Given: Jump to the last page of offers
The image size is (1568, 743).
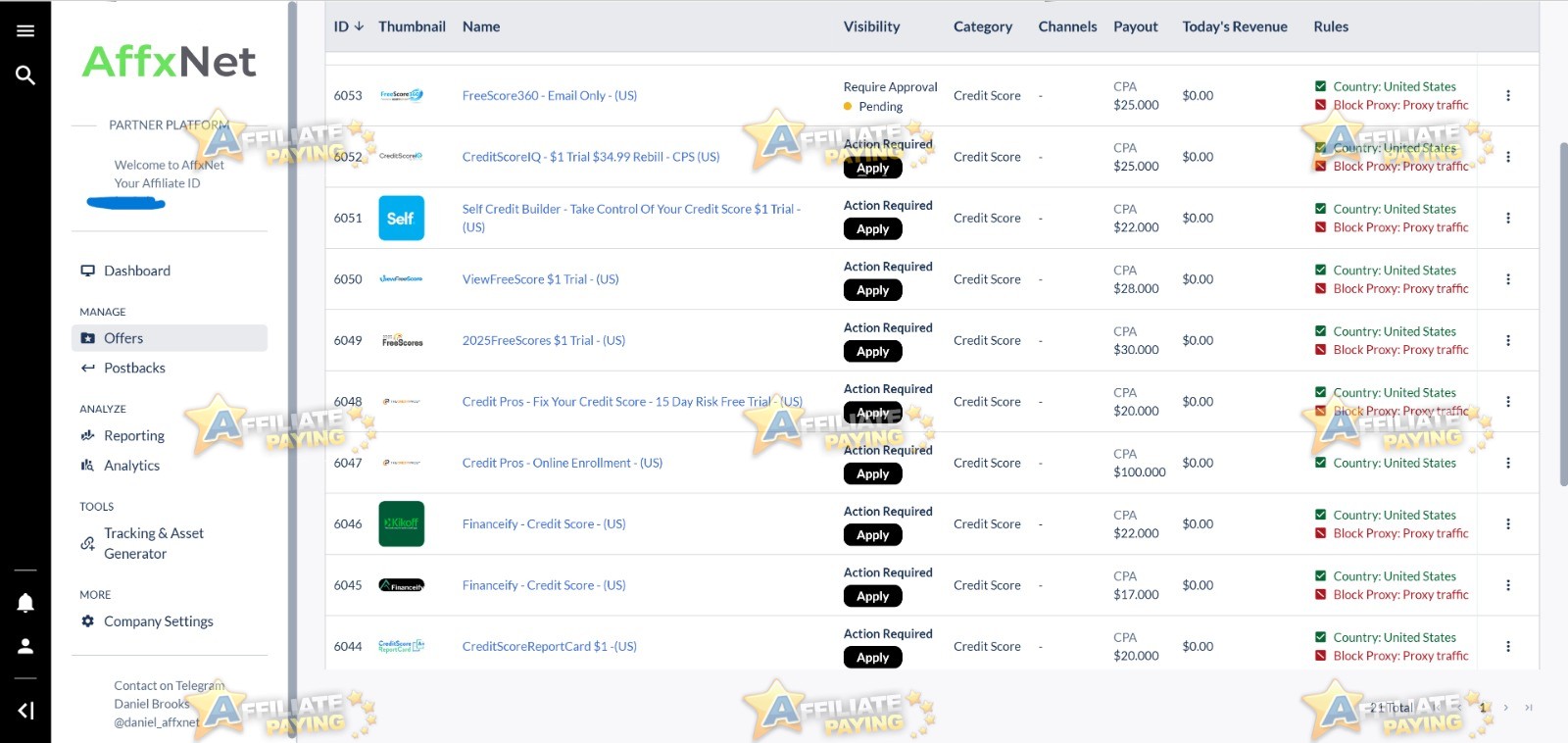Looking at the screenshot, I should [1528, 707].
